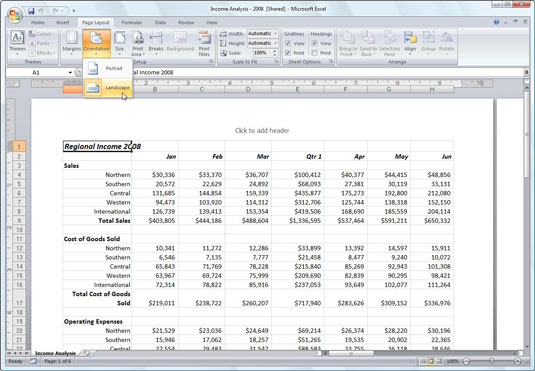
Task: Toggle Headings View checkbox
Action: coord(315,43)
